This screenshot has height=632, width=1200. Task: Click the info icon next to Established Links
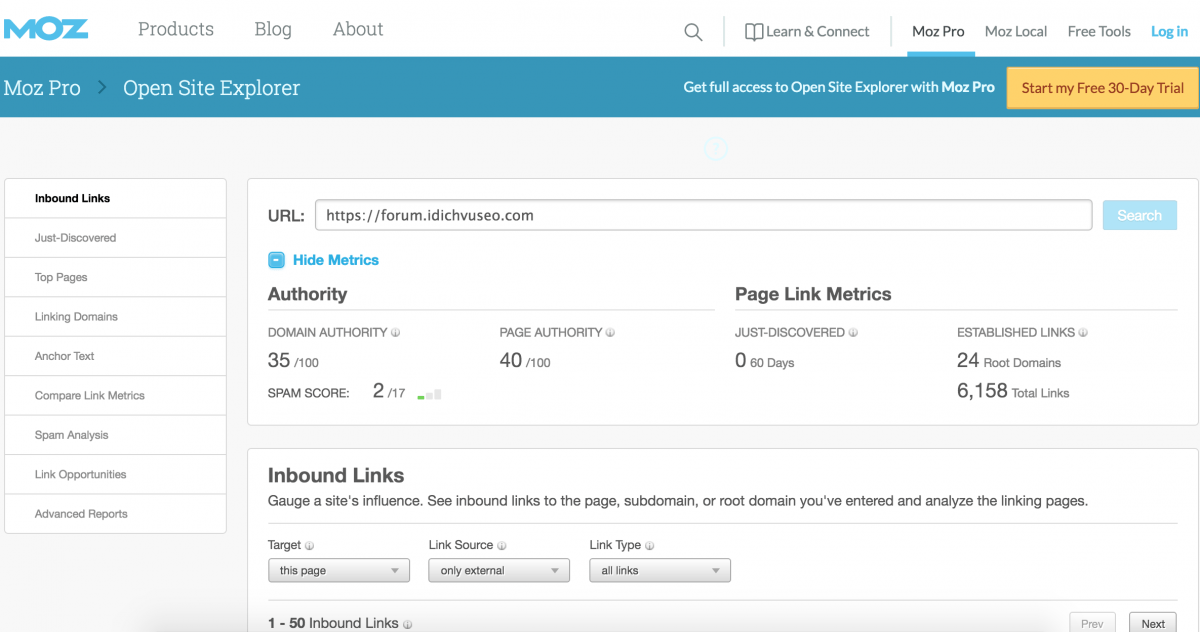click(1083, 333)
